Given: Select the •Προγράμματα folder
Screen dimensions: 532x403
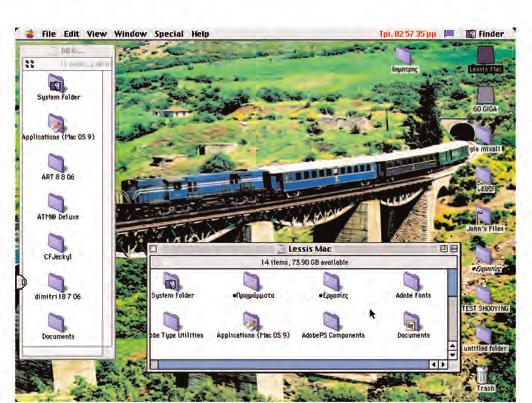Looking at the screenshot, I should 253,286.
